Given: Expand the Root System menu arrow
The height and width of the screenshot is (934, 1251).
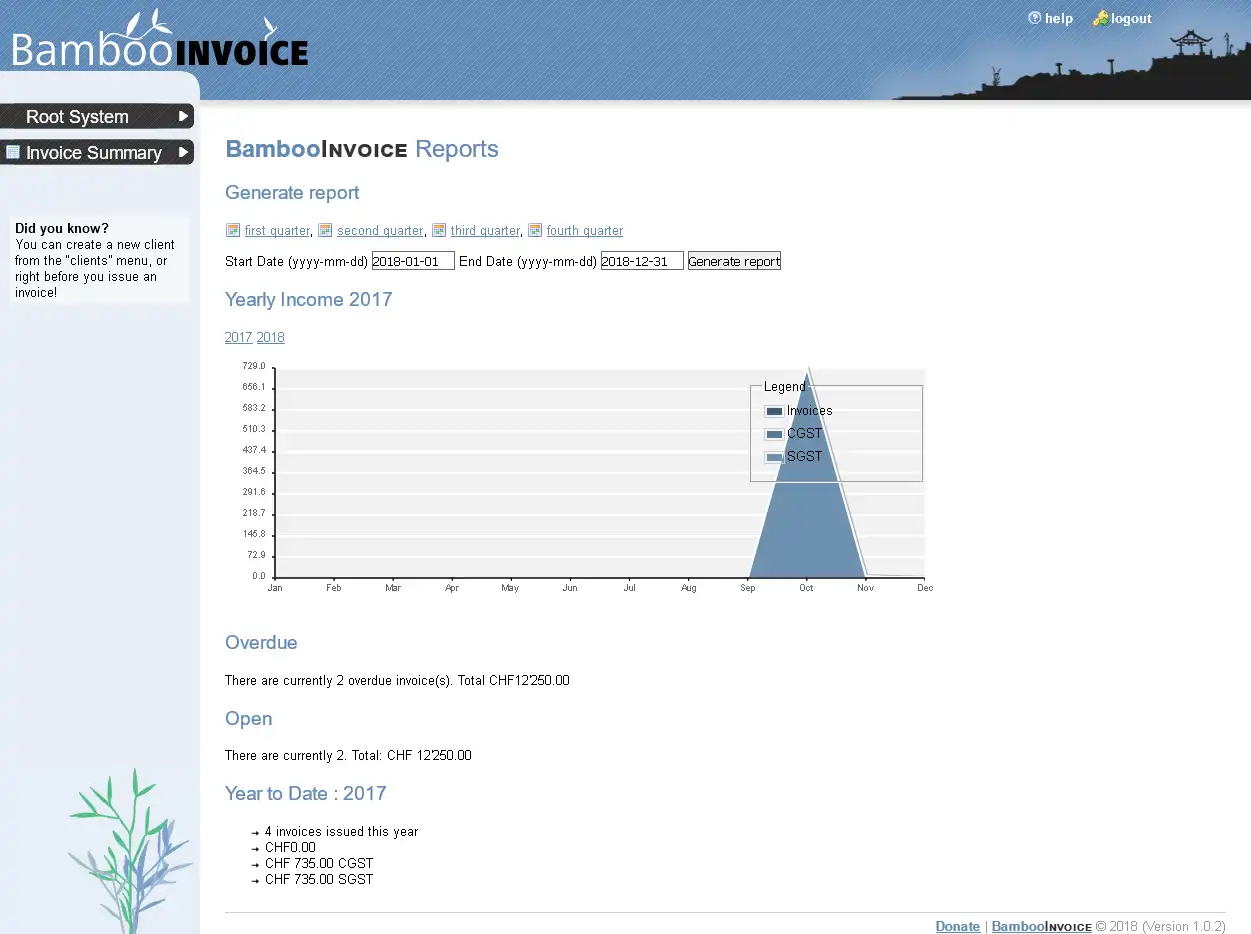Looking at the screenshot, I should (183, 116).
